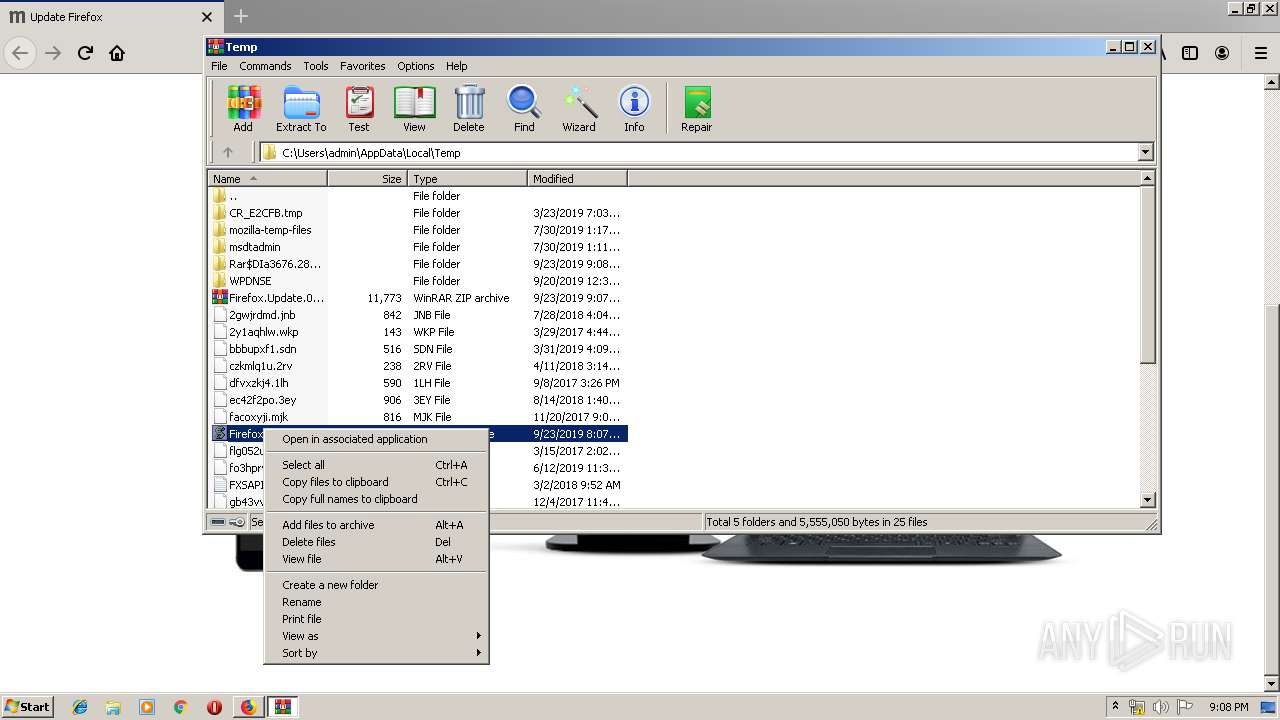
Task: Open the Tools menu
Action: (316, 66)
